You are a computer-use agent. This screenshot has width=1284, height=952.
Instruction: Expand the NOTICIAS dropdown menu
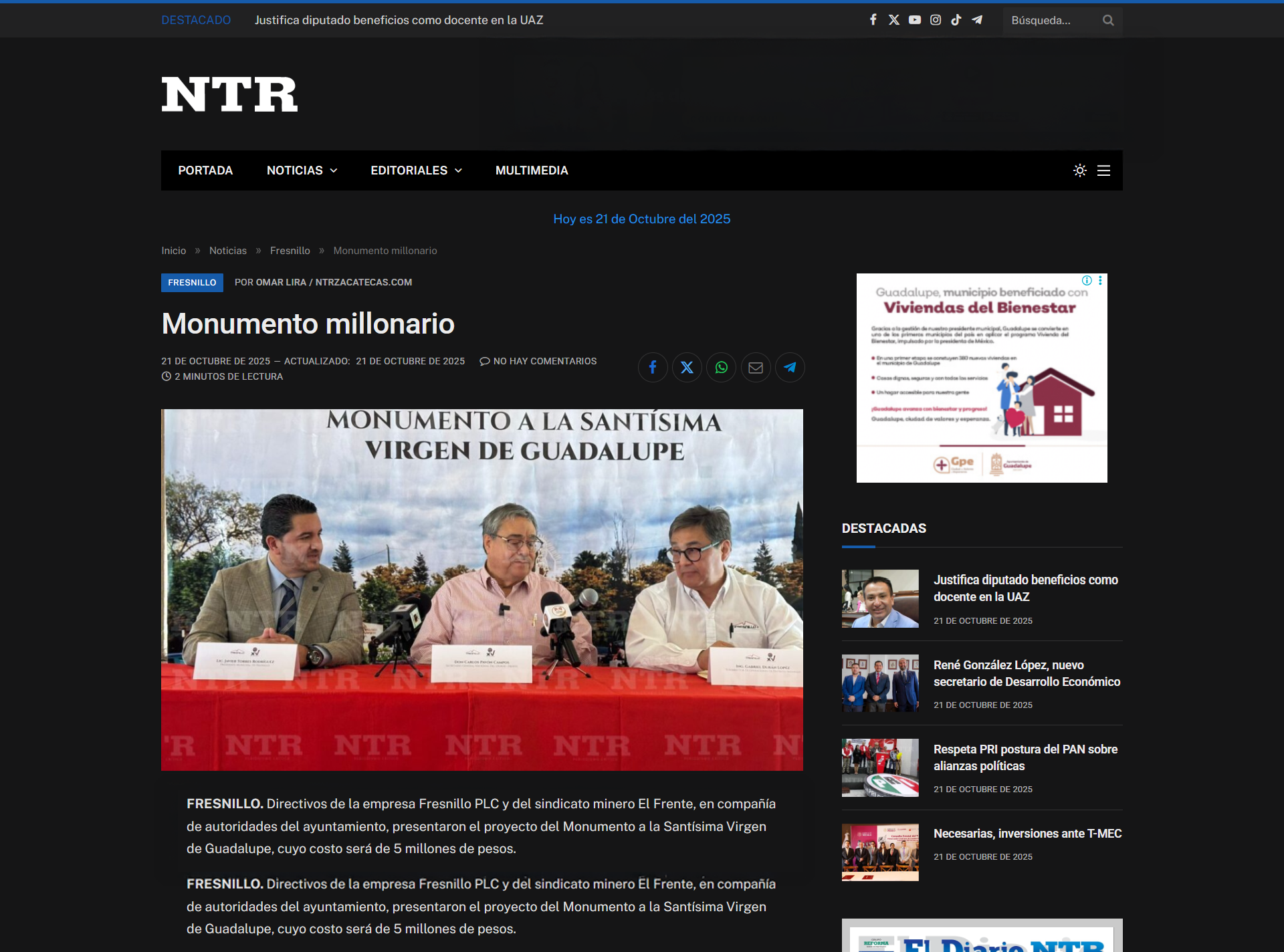[x=302, y=170]
